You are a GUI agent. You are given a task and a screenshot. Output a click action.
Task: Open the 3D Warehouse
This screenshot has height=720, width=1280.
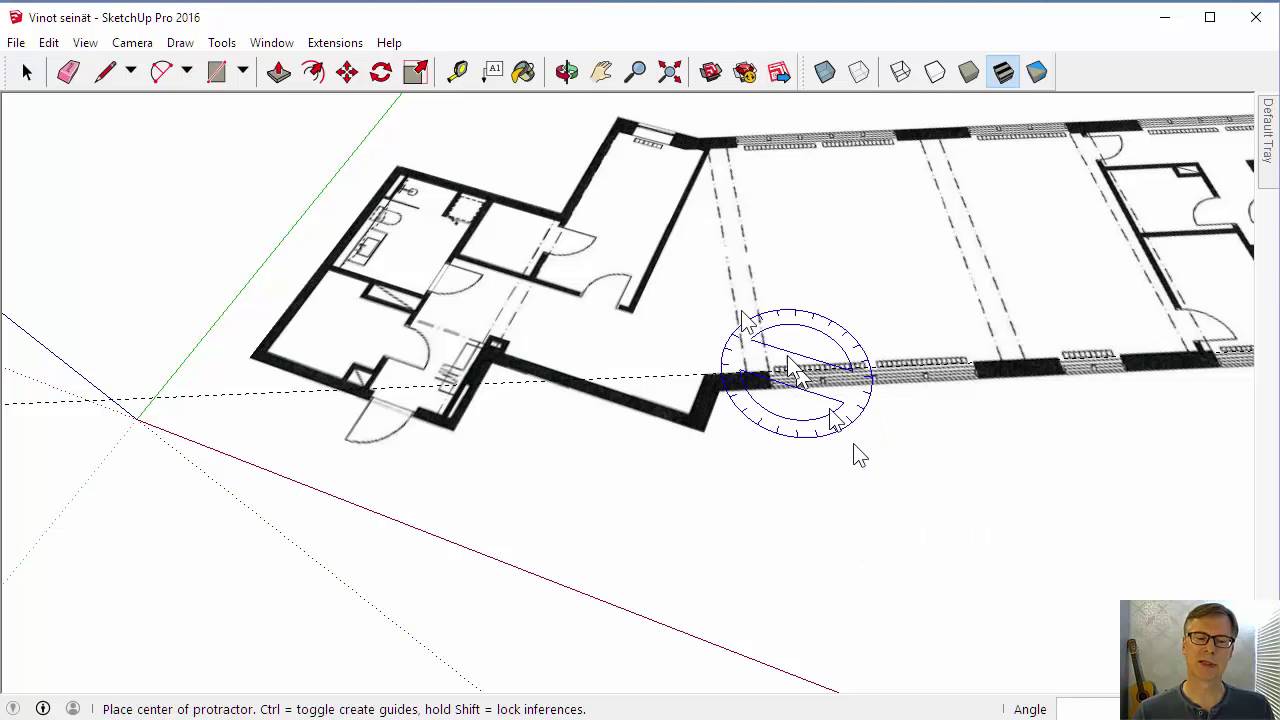(x=711, y=72)
